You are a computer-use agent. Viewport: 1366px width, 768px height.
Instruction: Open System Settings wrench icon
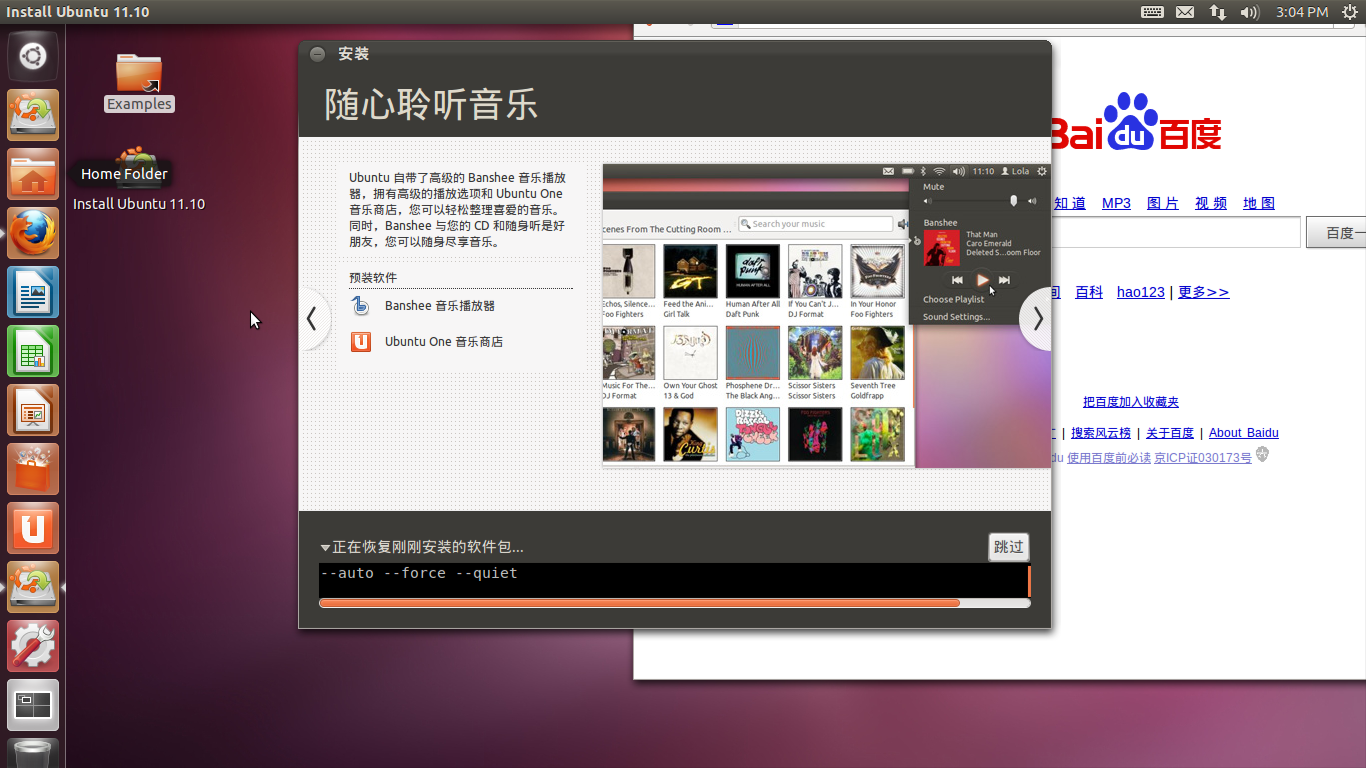click(33, 646)
